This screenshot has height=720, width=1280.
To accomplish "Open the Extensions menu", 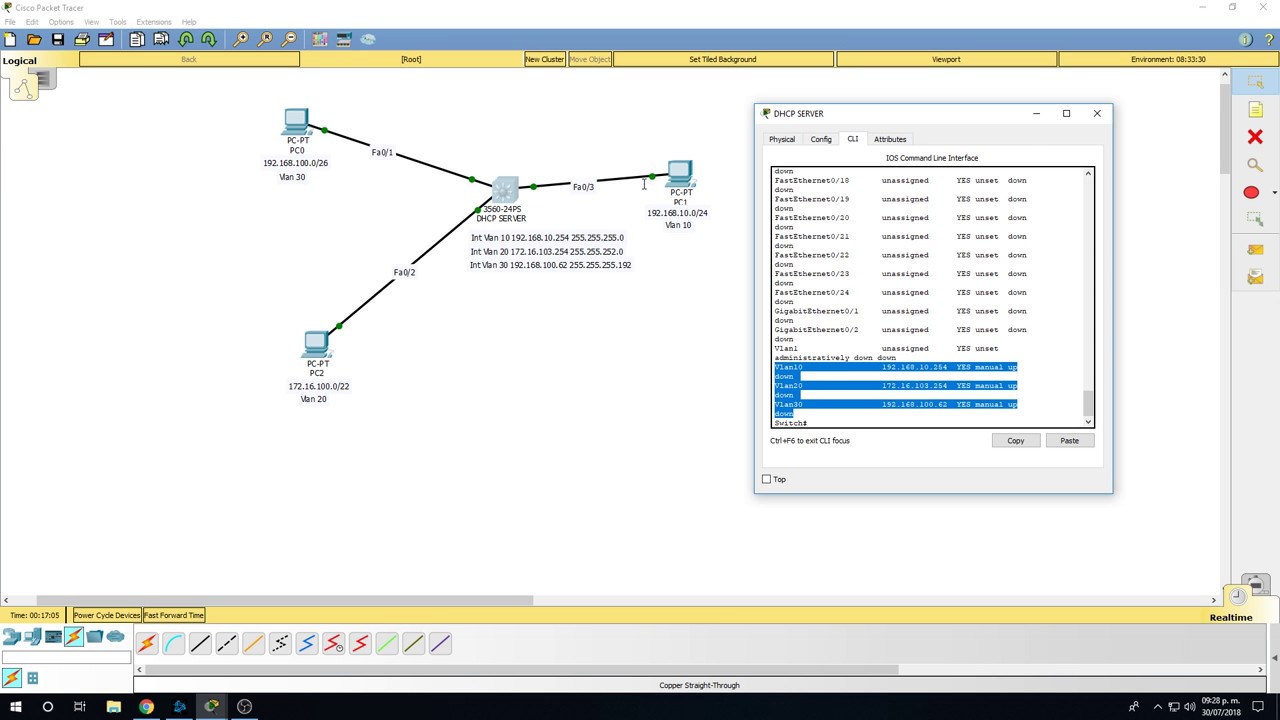I will [154, 22].
